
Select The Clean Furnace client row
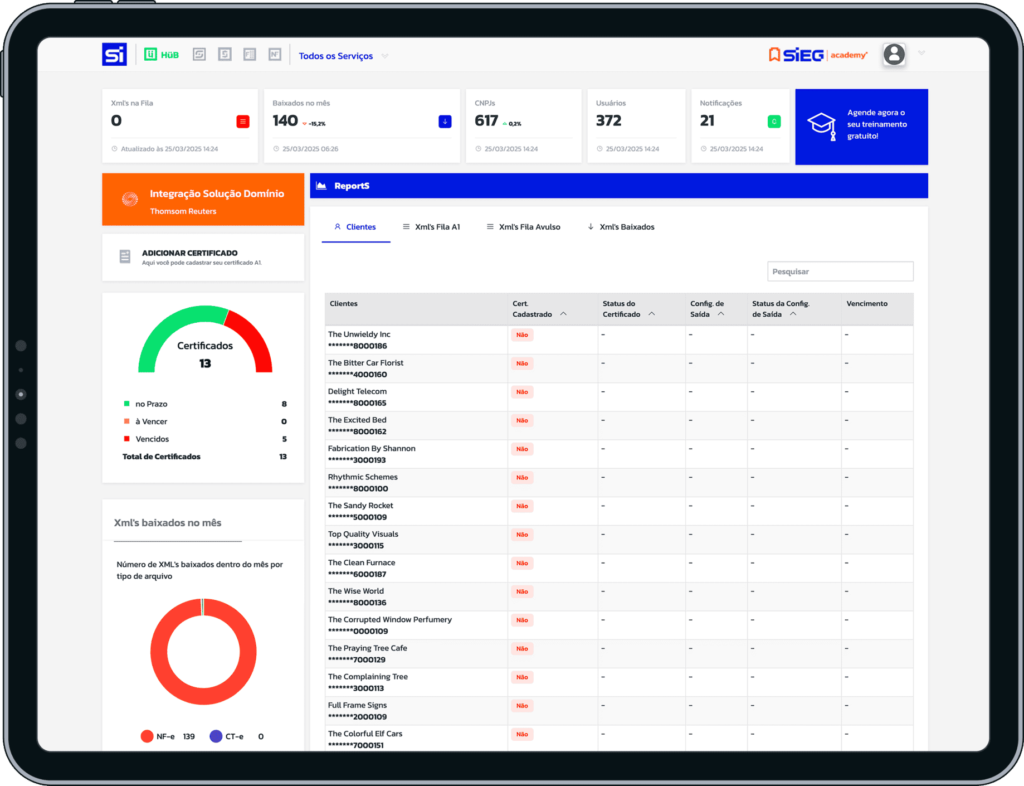pos(619,569)
